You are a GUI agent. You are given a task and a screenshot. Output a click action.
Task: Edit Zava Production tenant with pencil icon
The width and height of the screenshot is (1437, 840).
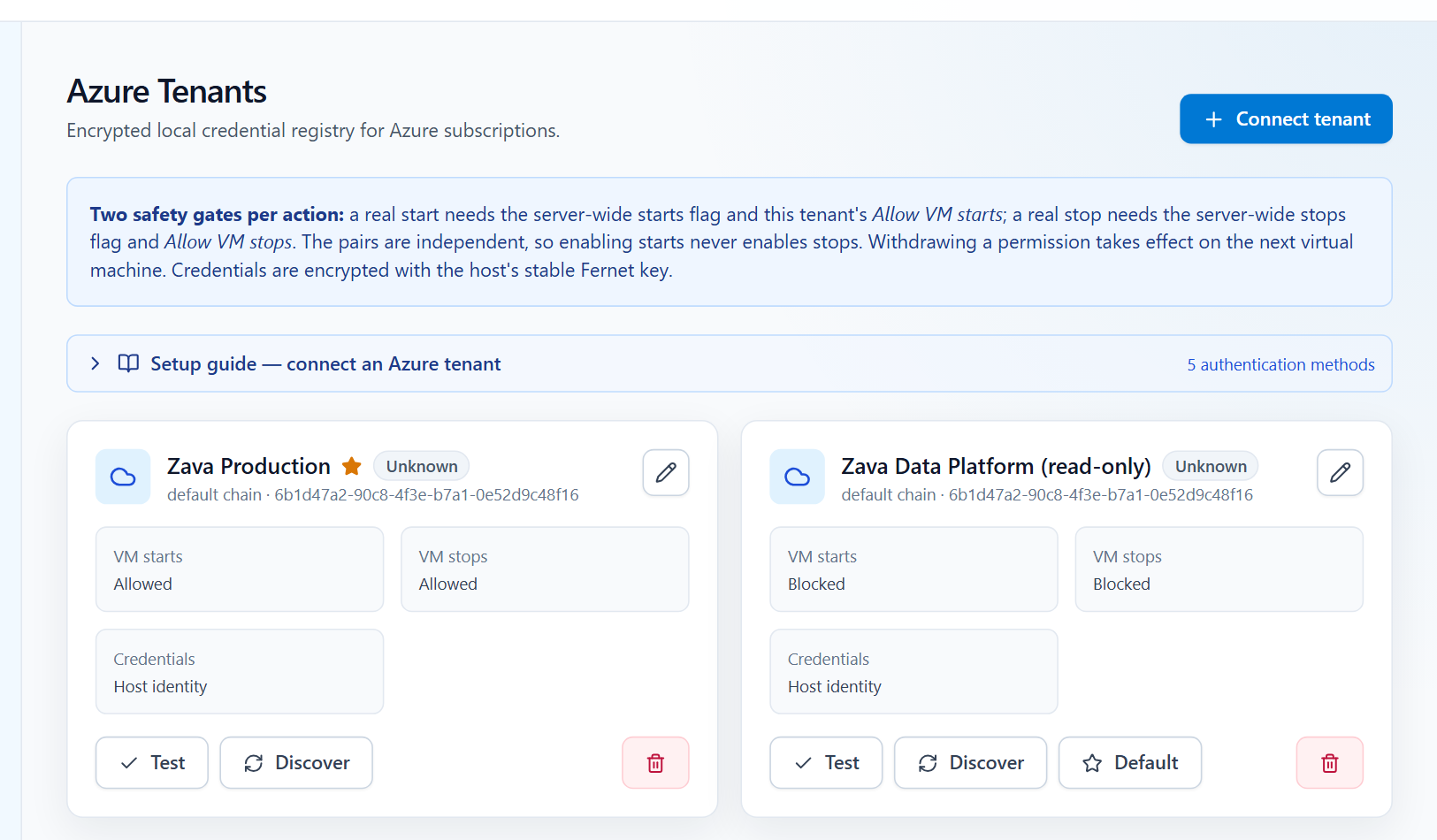click(x=666, y=472)
